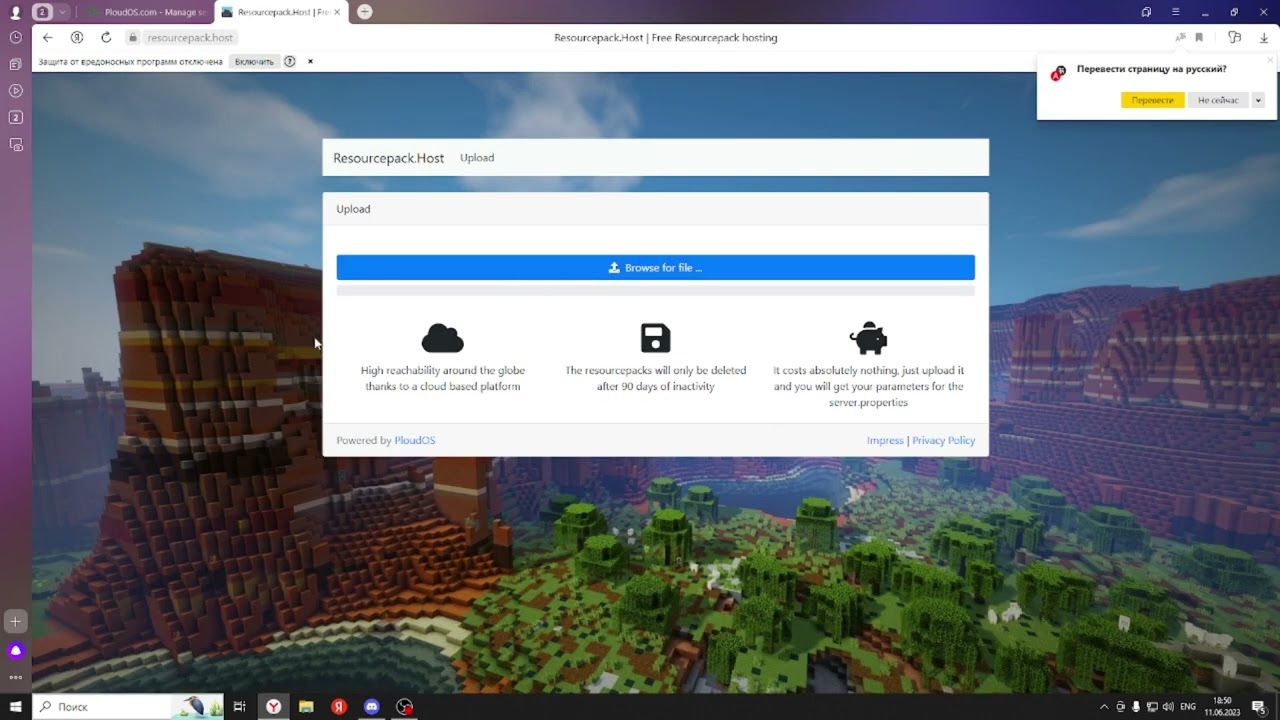Open the browser profile avatar
Screen dimensions: 1280x720
[15, 12]
